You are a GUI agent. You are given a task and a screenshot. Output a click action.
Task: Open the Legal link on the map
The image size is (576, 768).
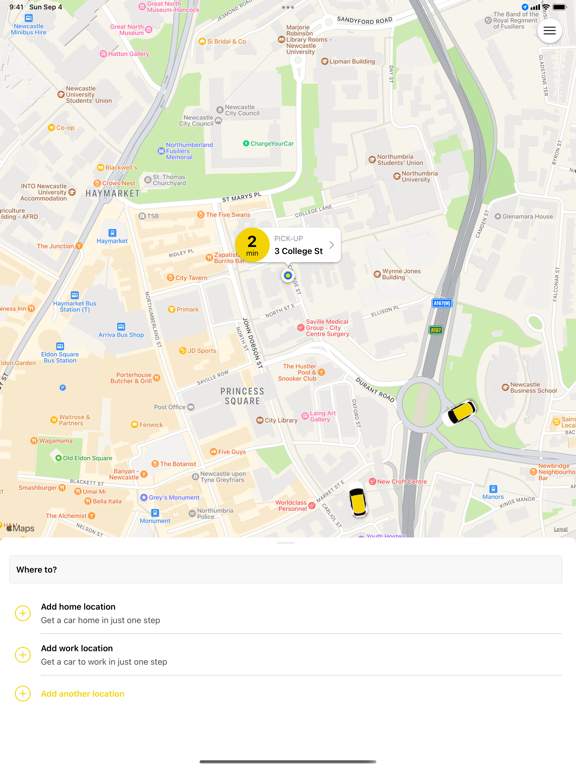click(560, 529)
